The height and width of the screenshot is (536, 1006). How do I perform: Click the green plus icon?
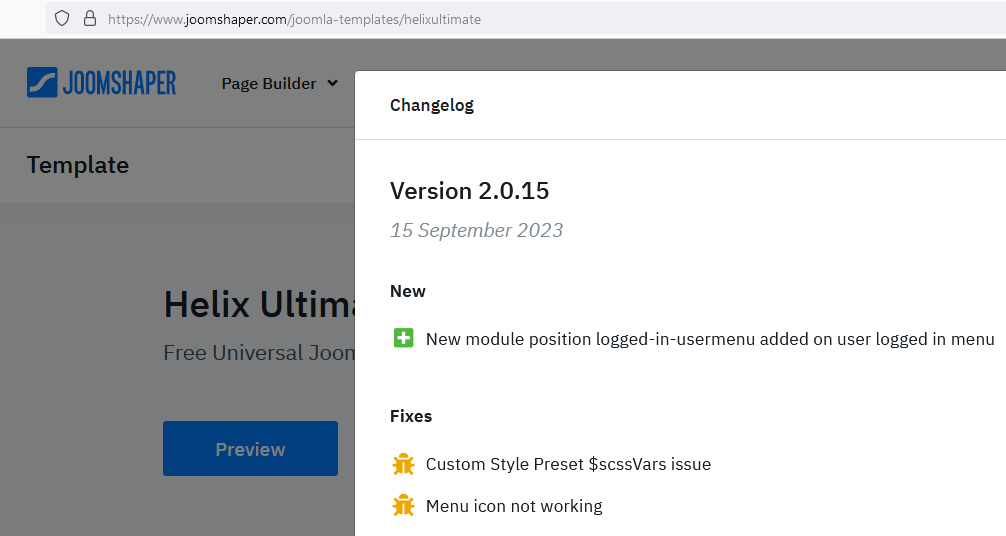(403, 339)
